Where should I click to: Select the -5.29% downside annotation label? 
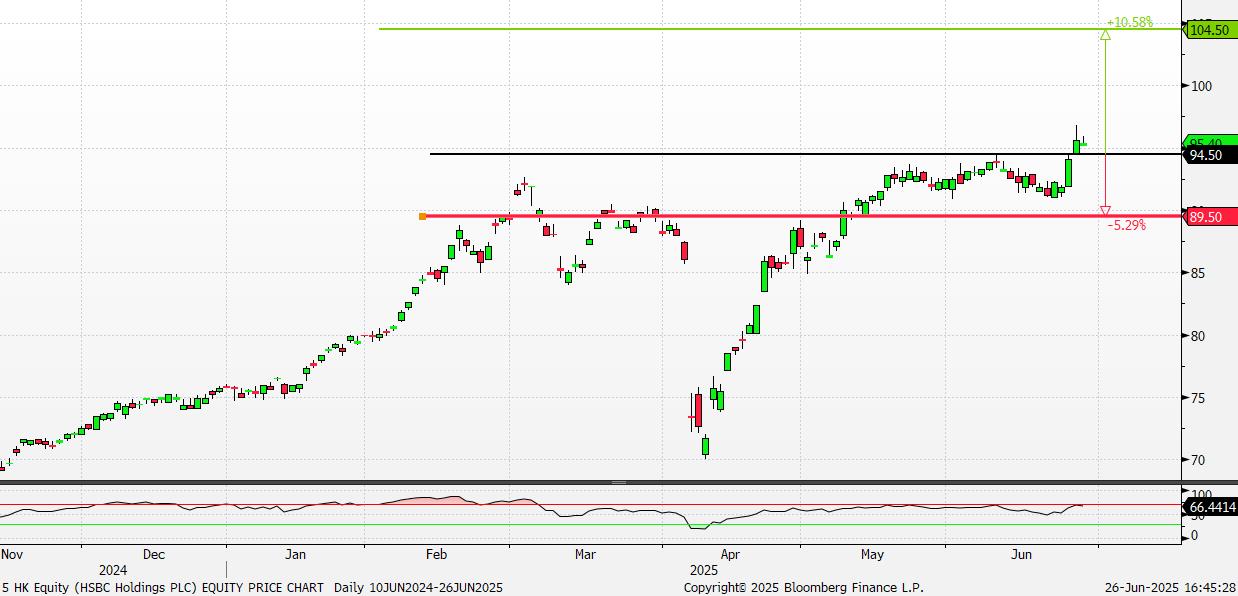[x=1126, y=226]
